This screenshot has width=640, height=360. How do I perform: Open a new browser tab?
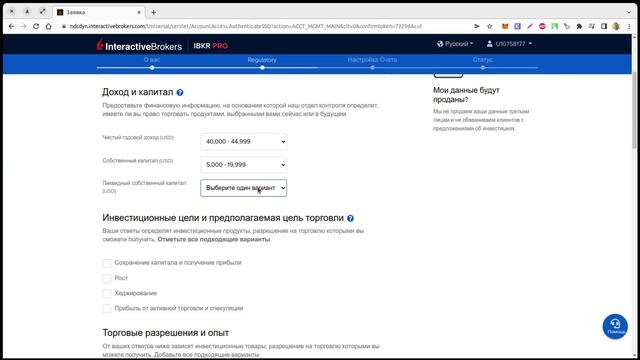point(153,12)
